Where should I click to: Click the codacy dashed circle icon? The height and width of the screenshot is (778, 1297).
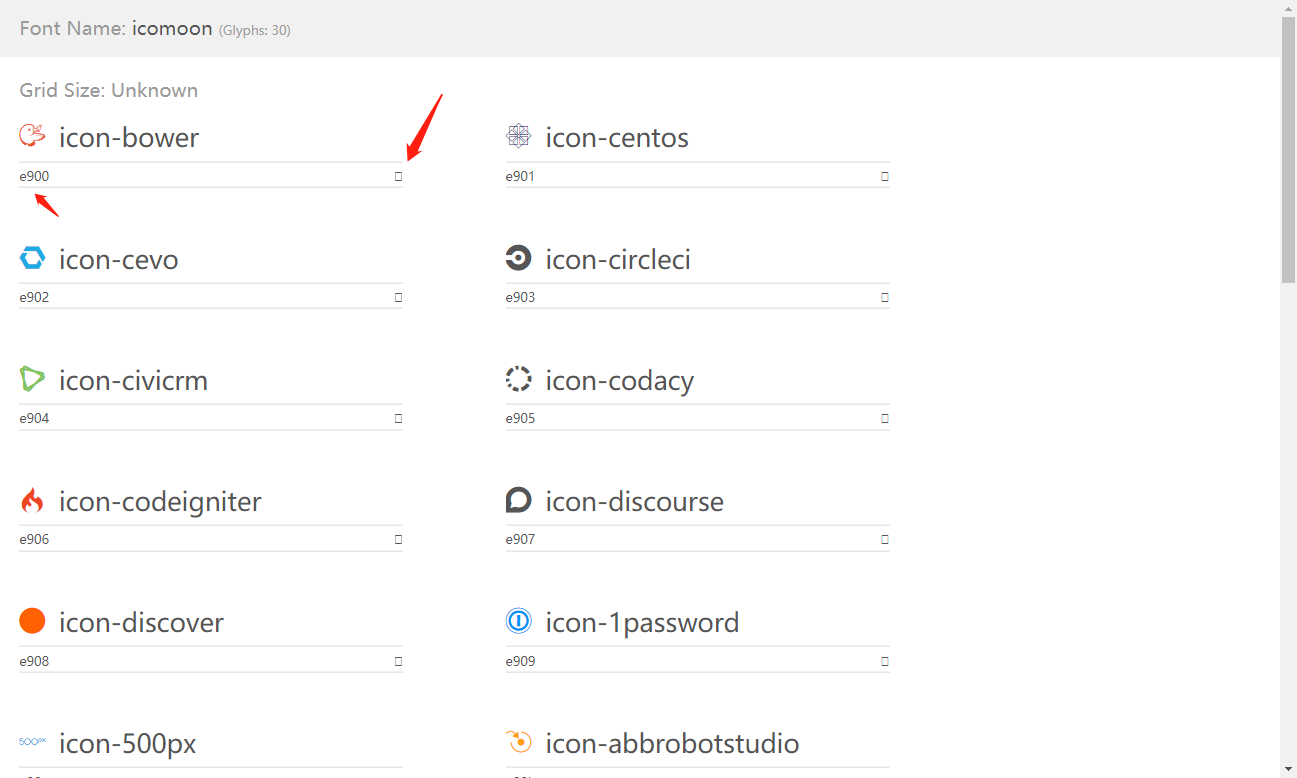click(518, 380)
